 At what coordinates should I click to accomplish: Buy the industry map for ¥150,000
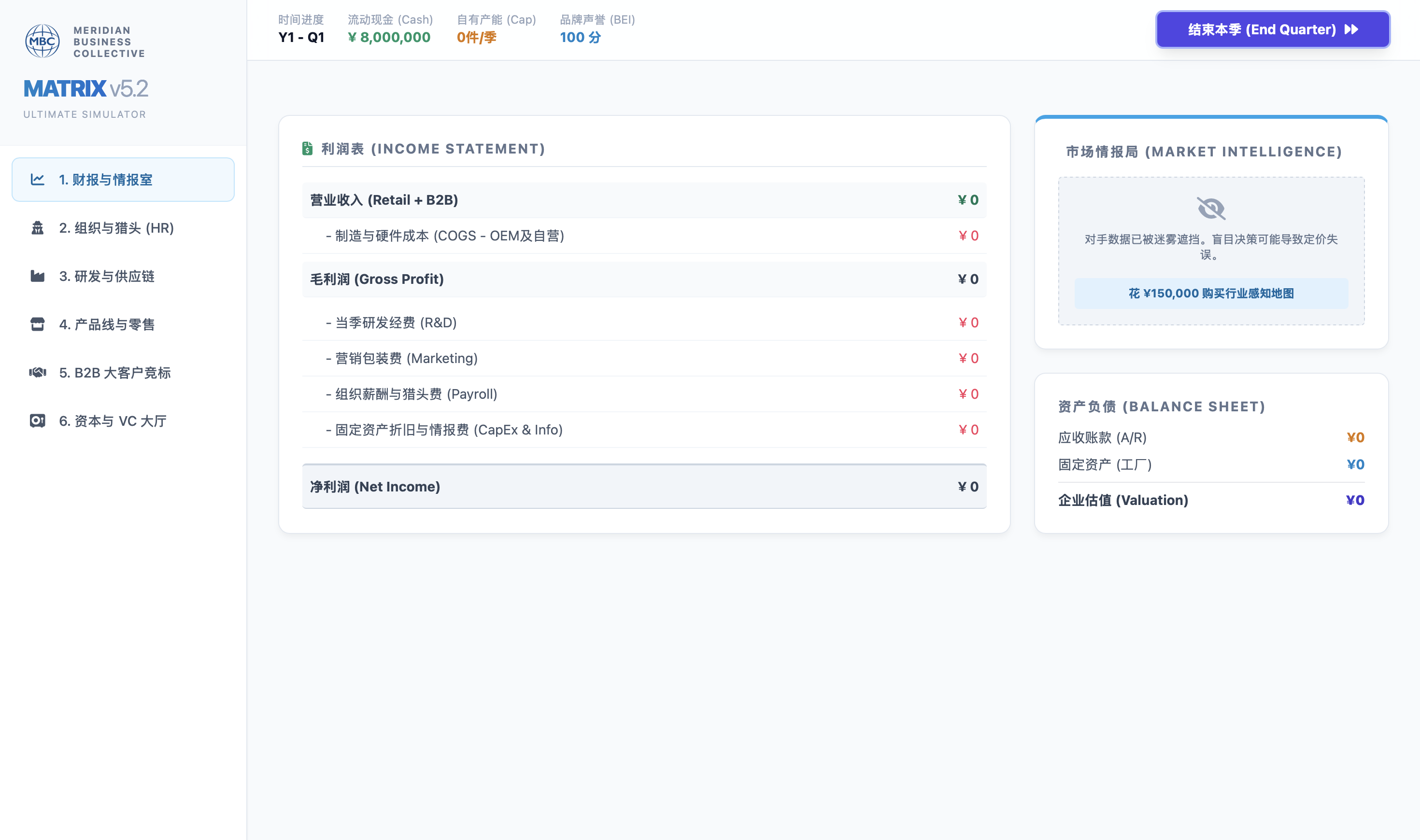(1211, 293)
